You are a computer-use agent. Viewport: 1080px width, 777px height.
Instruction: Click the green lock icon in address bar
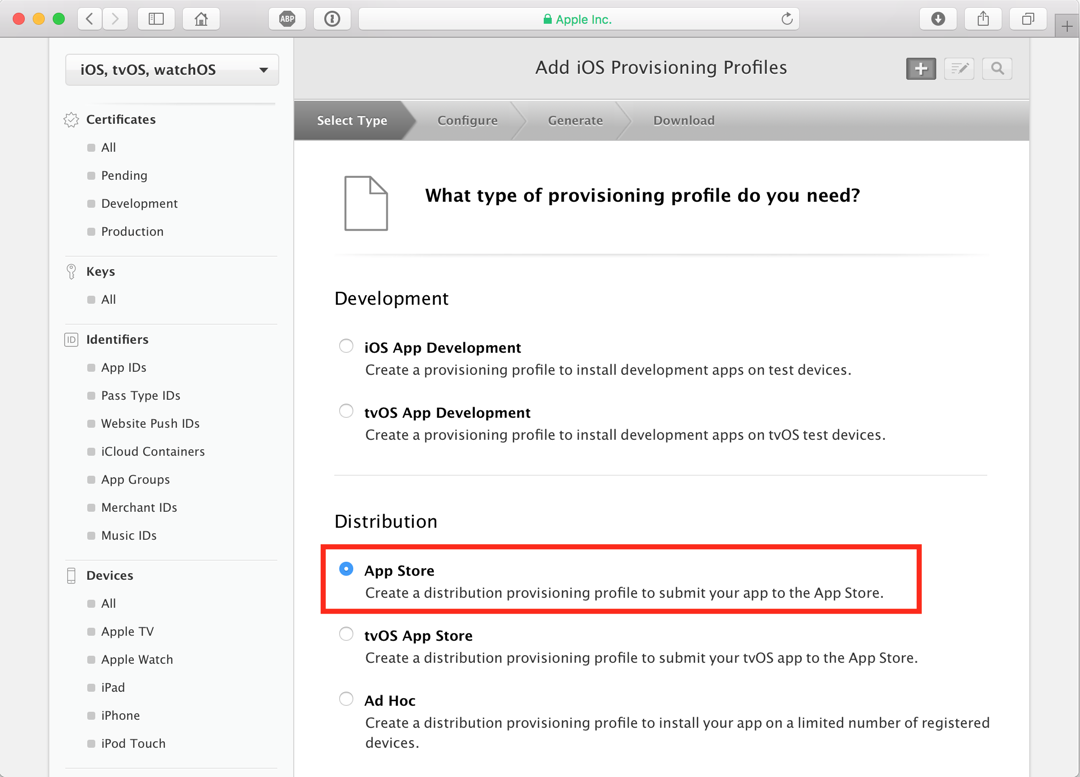[548, 19]
